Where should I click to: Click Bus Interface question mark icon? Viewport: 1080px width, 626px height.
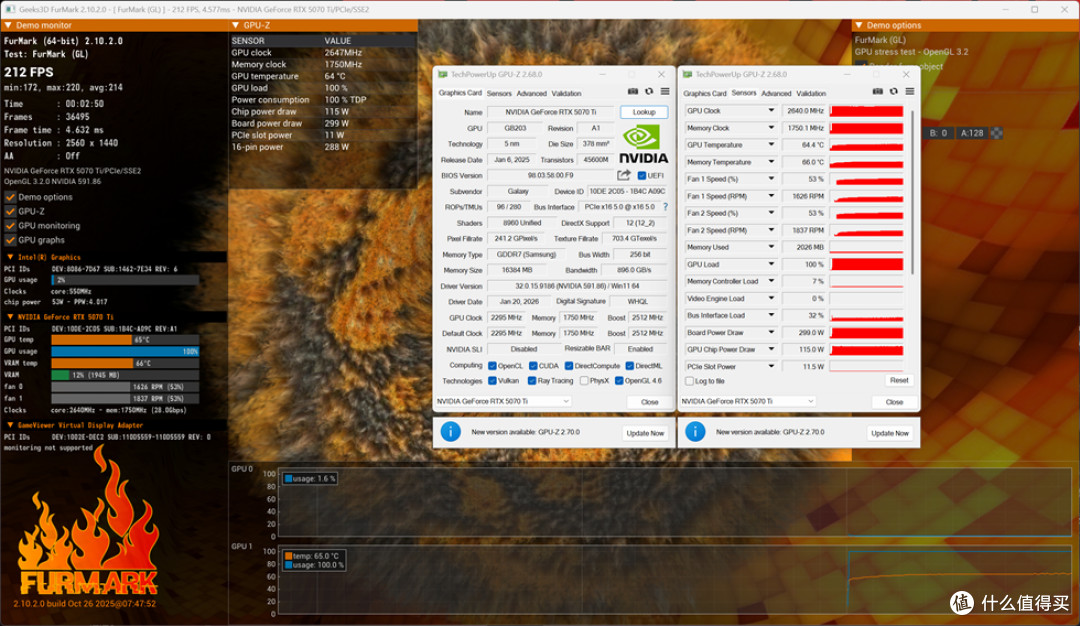(665, 207)
